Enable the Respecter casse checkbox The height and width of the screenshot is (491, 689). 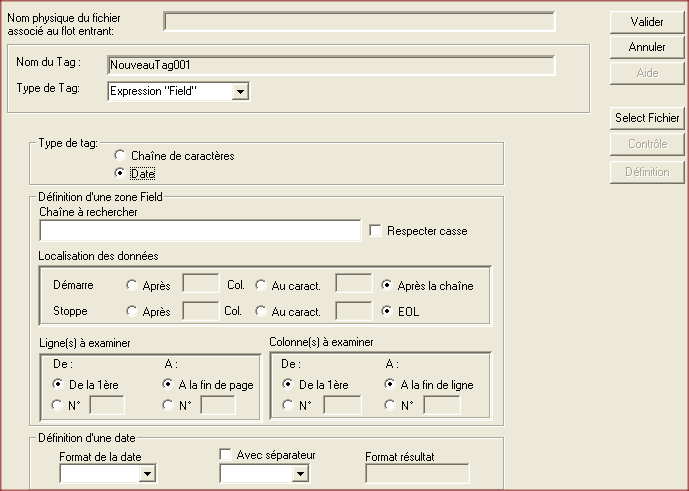tap(376, 231)
